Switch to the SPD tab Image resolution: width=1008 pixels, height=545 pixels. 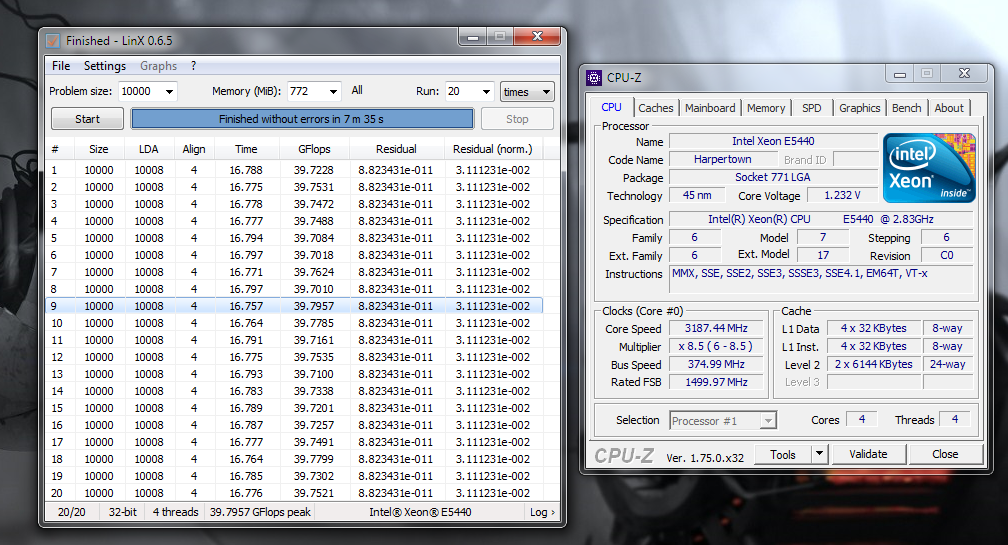pyautogui.click(x=811, y=108)
